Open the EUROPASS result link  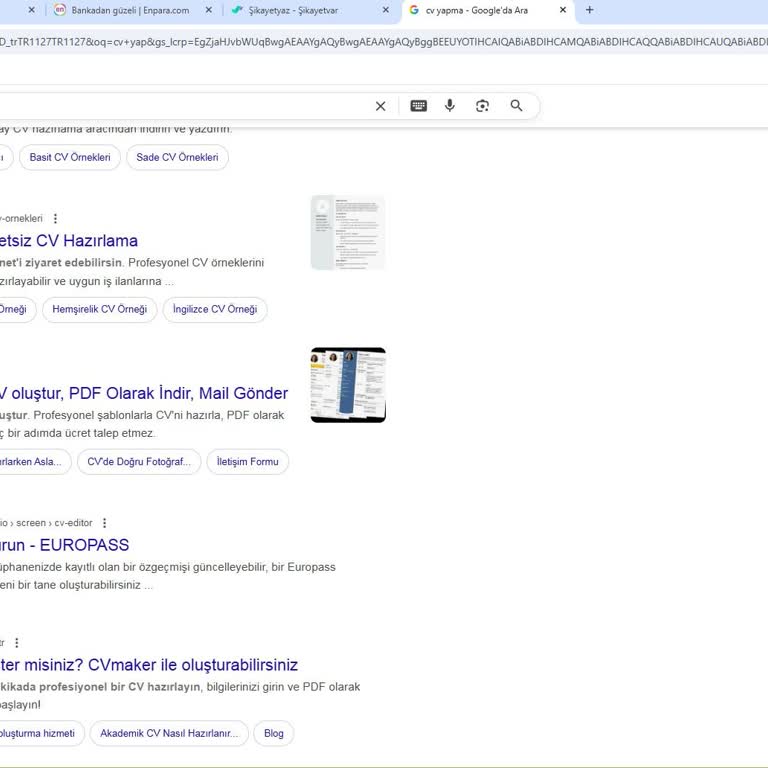[x=65, y=545]
